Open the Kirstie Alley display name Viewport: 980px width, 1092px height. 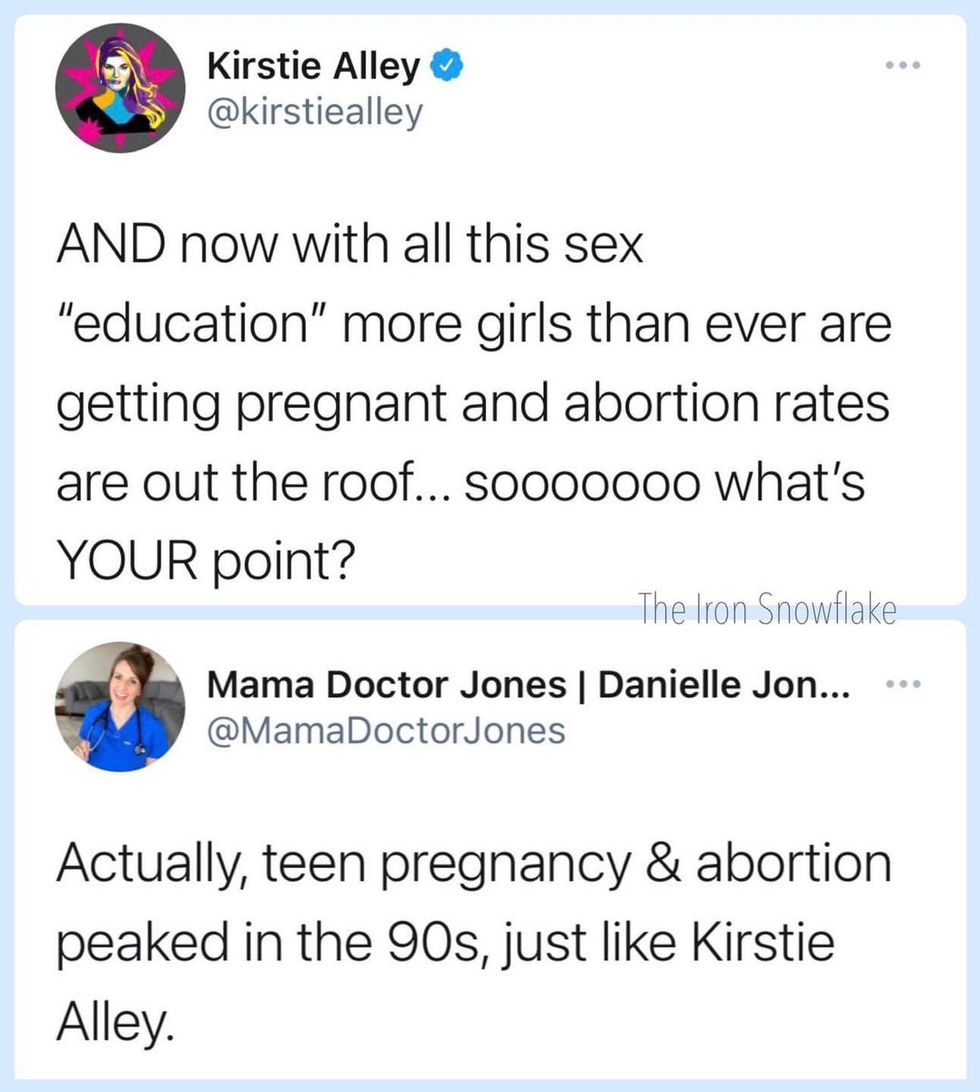pyautogui.click(x=314, y=68)
